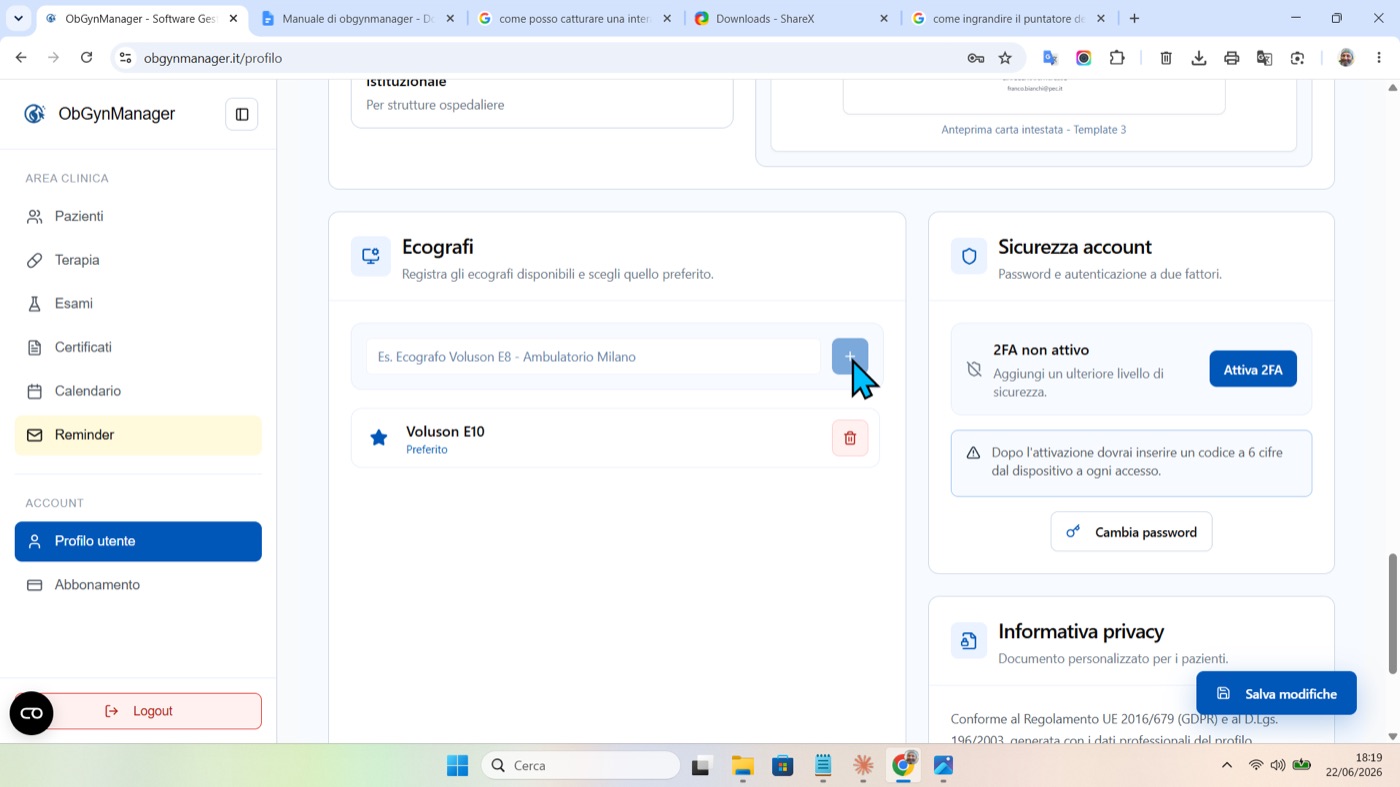Click the ObGynManager logo
Viewport: 1400px width, 787px height.
tap(99, 114)
